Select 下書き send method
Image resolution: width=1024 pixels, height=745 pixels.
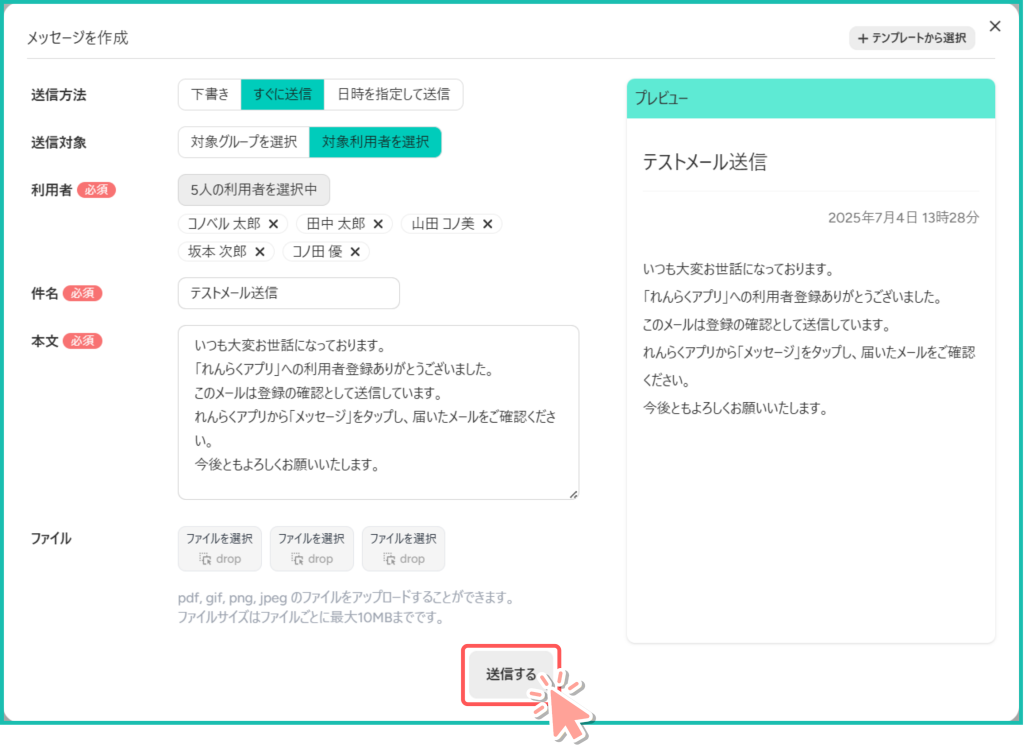point(210,95)
